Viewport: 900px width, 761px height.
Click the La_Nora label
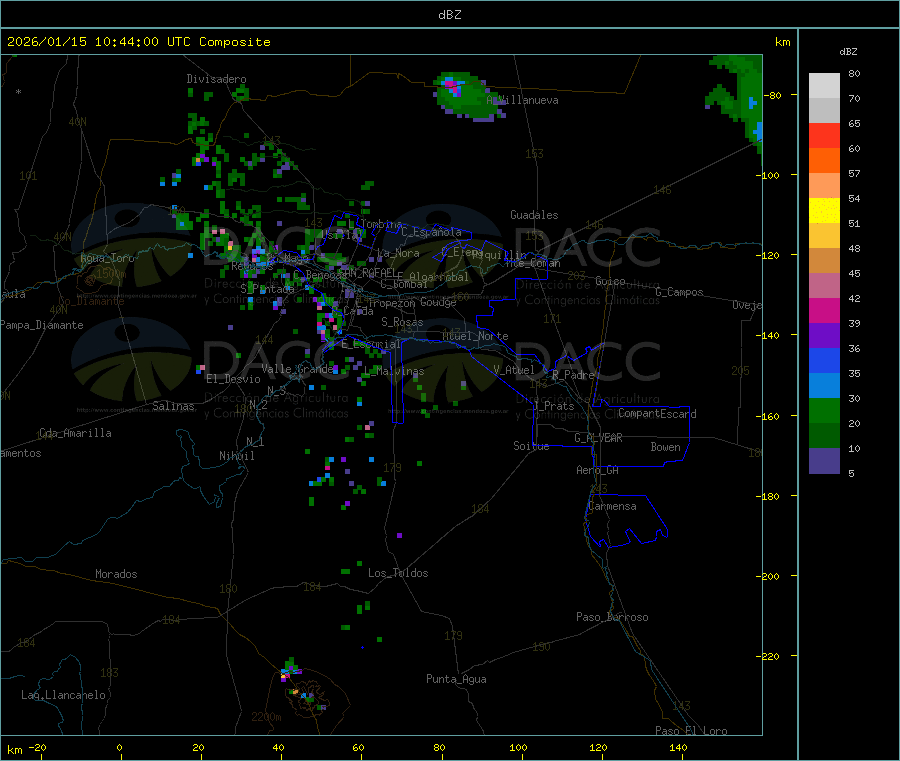(398, 253)
